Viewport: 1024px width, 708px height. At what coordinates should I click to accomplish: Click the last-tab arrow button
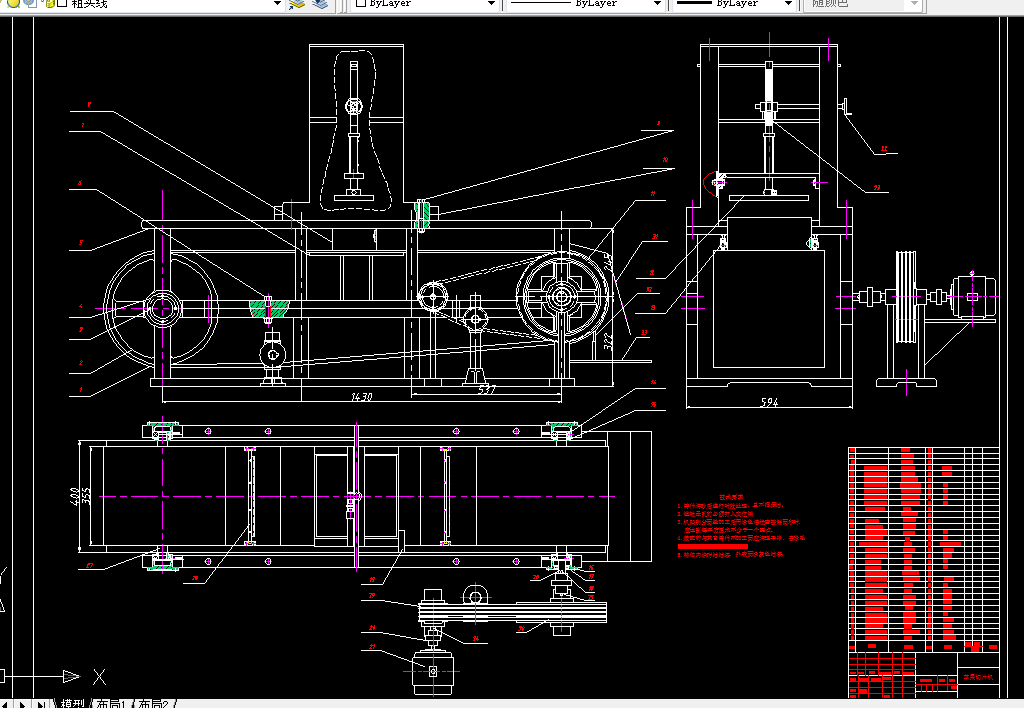(x=40, y=704)
